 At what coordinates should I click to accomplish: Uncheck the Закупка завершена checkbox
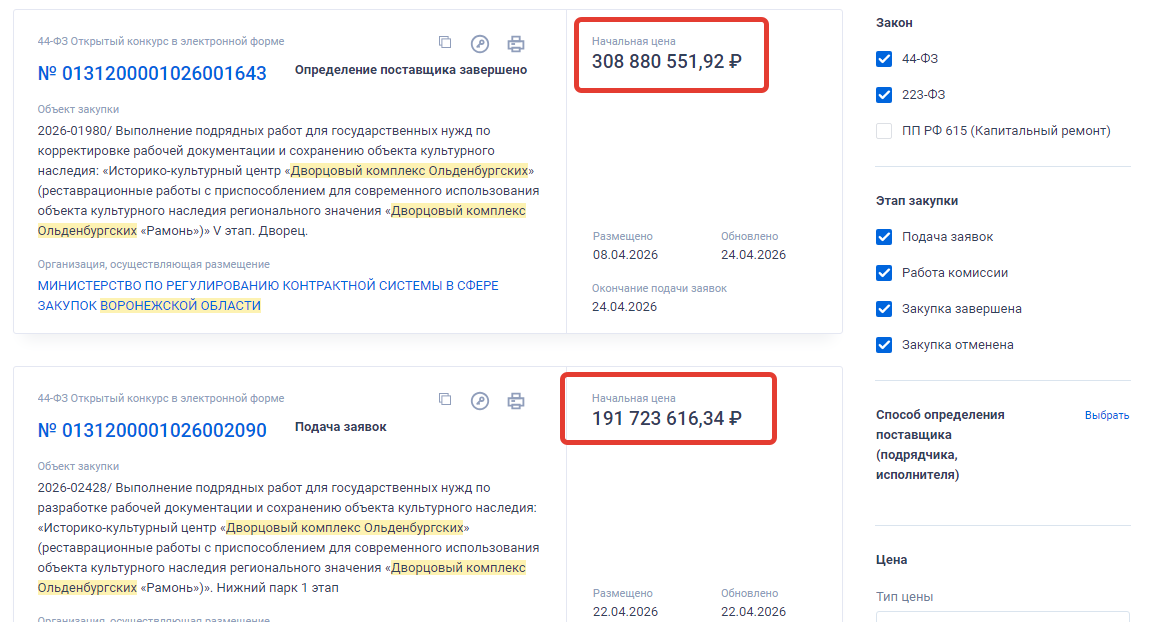pyautogui.click(x=884, y=309)
